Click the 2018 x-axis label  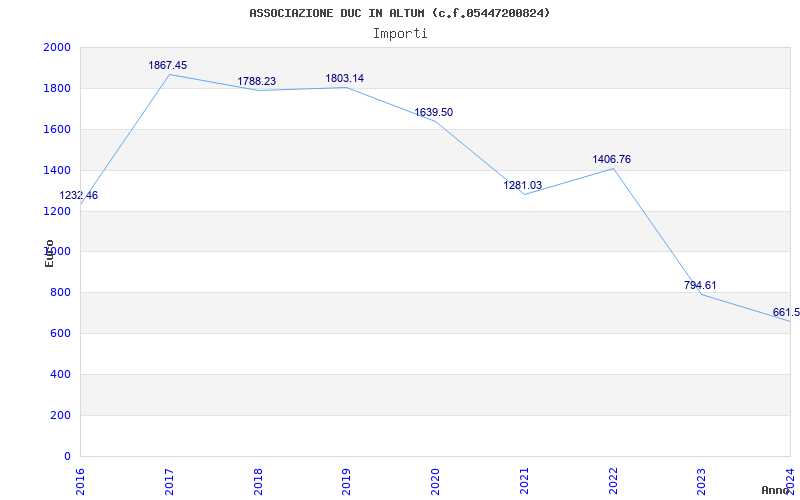[x=258, y=482]
